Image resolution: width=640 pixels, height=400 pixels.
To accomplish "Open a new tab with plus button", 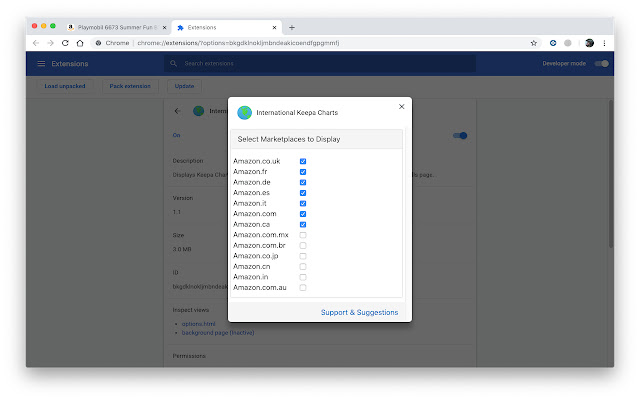I will pyautogui.click(x=292, y=27).
